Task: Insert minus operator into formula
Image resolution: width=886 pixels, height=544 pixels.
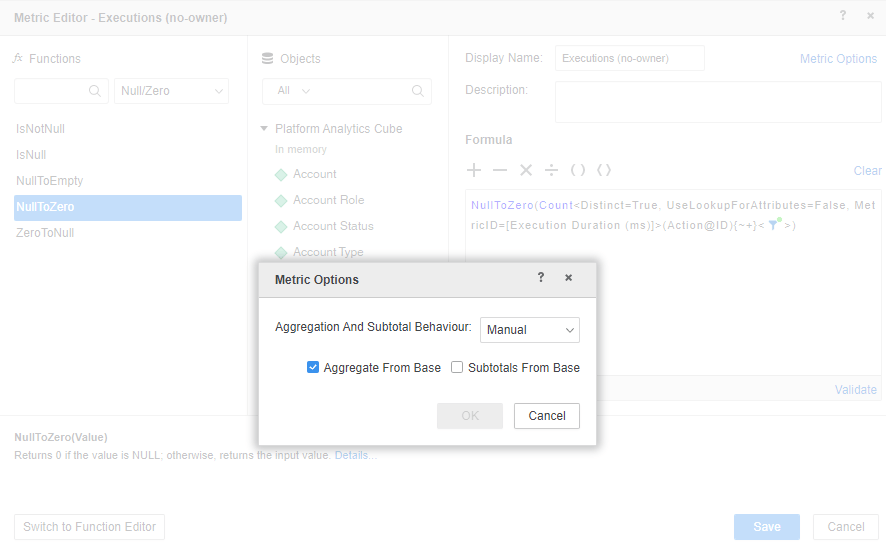Action: [x=500, y=170]
